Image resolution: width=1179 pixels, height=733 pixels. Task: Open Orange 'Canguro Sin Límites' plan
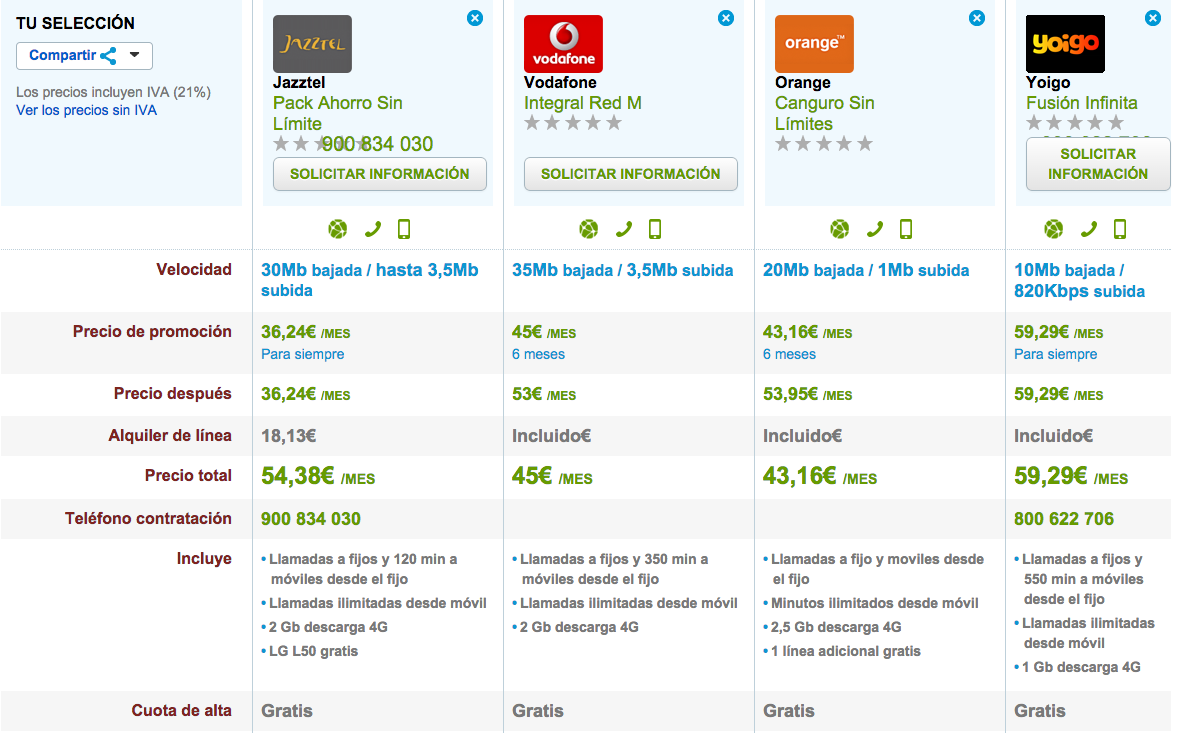coord(825,114)
